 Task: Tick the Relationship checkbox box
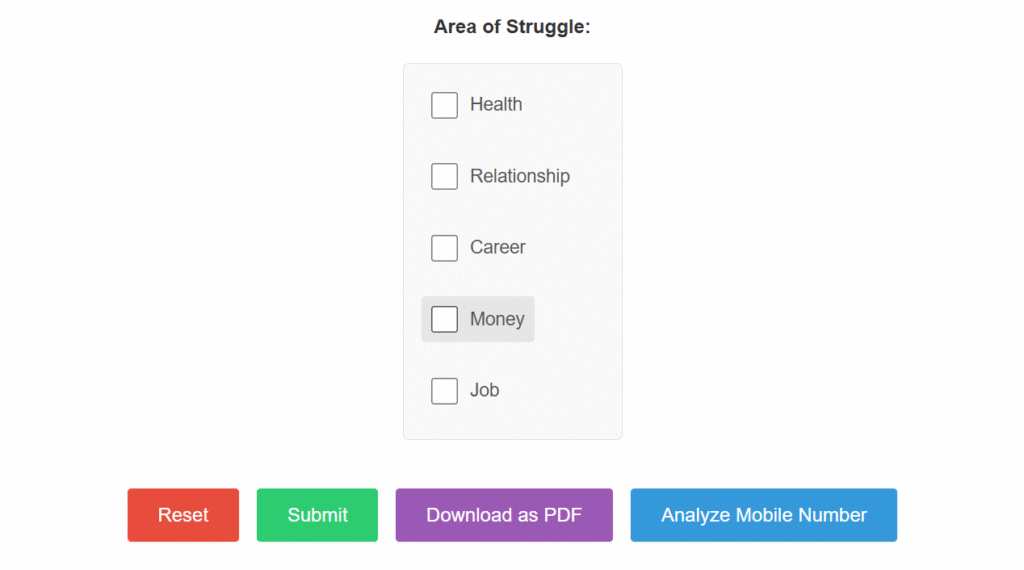click(444, 176)
